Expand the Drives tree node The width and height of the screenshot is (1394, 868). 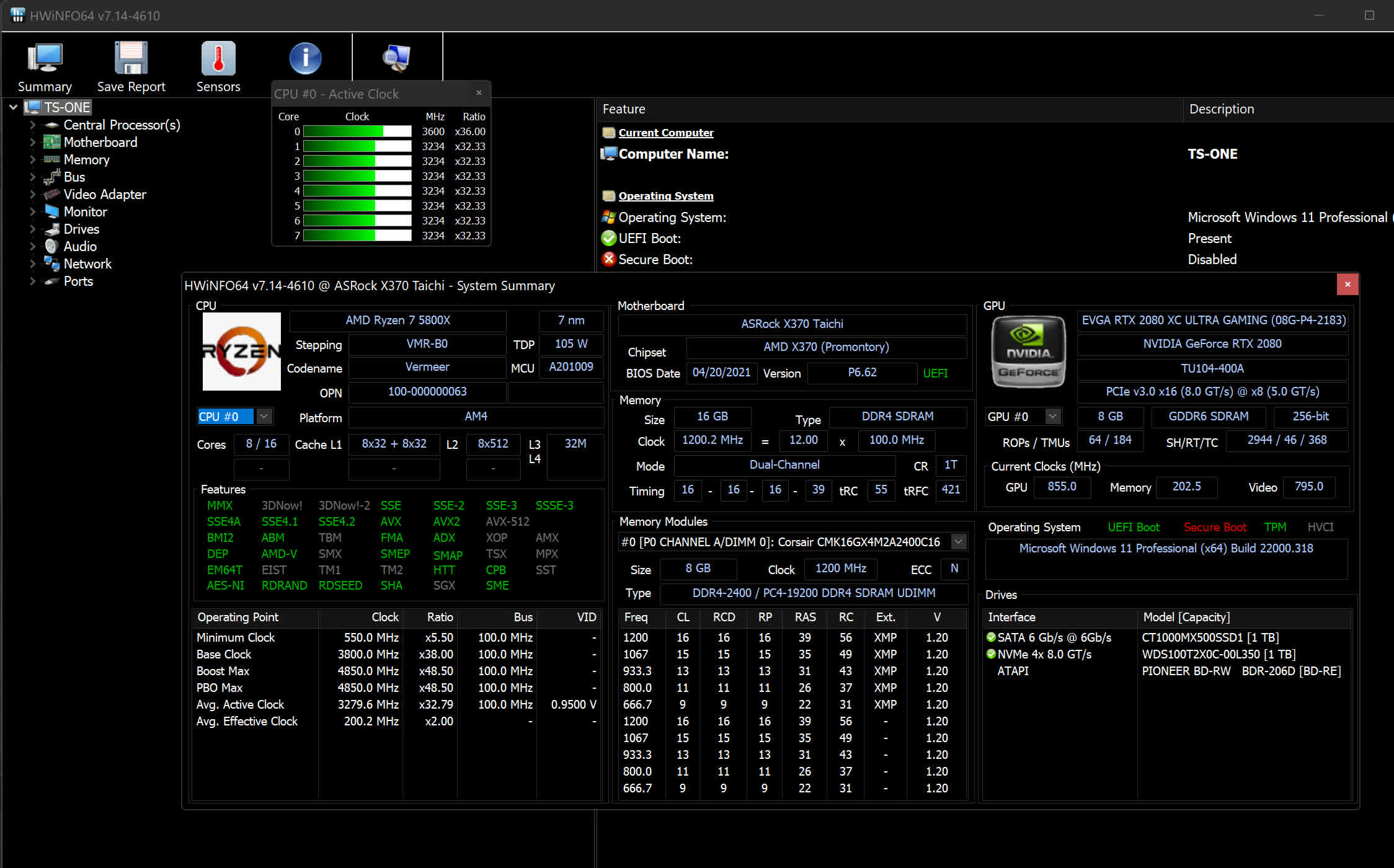[x=33, y=229]
